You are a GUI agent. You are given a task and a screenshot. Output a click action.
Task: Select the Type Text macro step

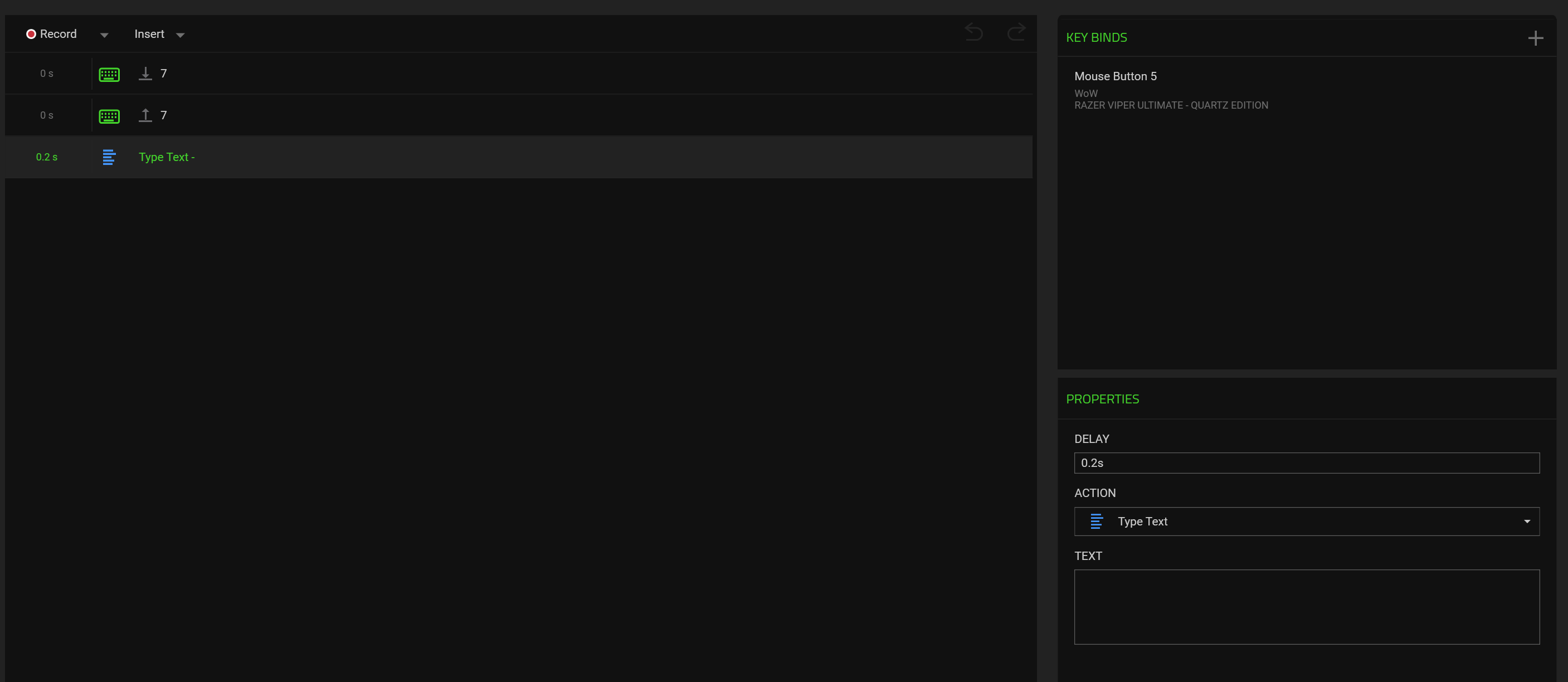point(167,157)
